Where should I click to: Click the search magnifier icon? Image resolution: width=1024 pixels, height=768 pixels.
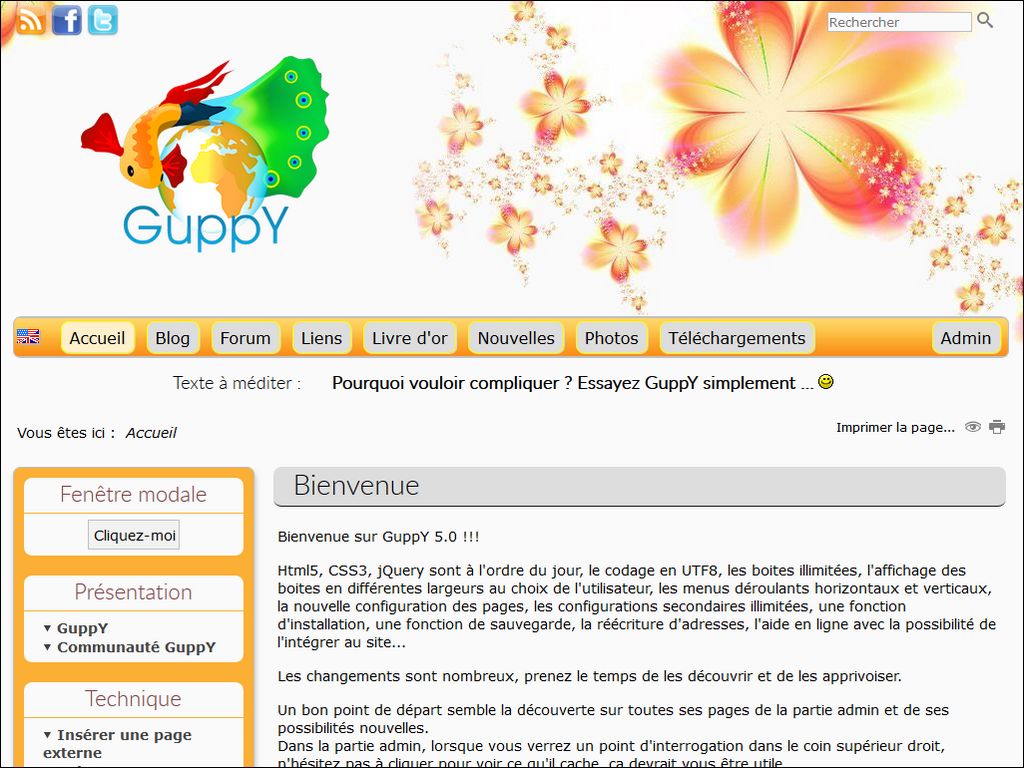pyautogui.click(x=985, y=21)
